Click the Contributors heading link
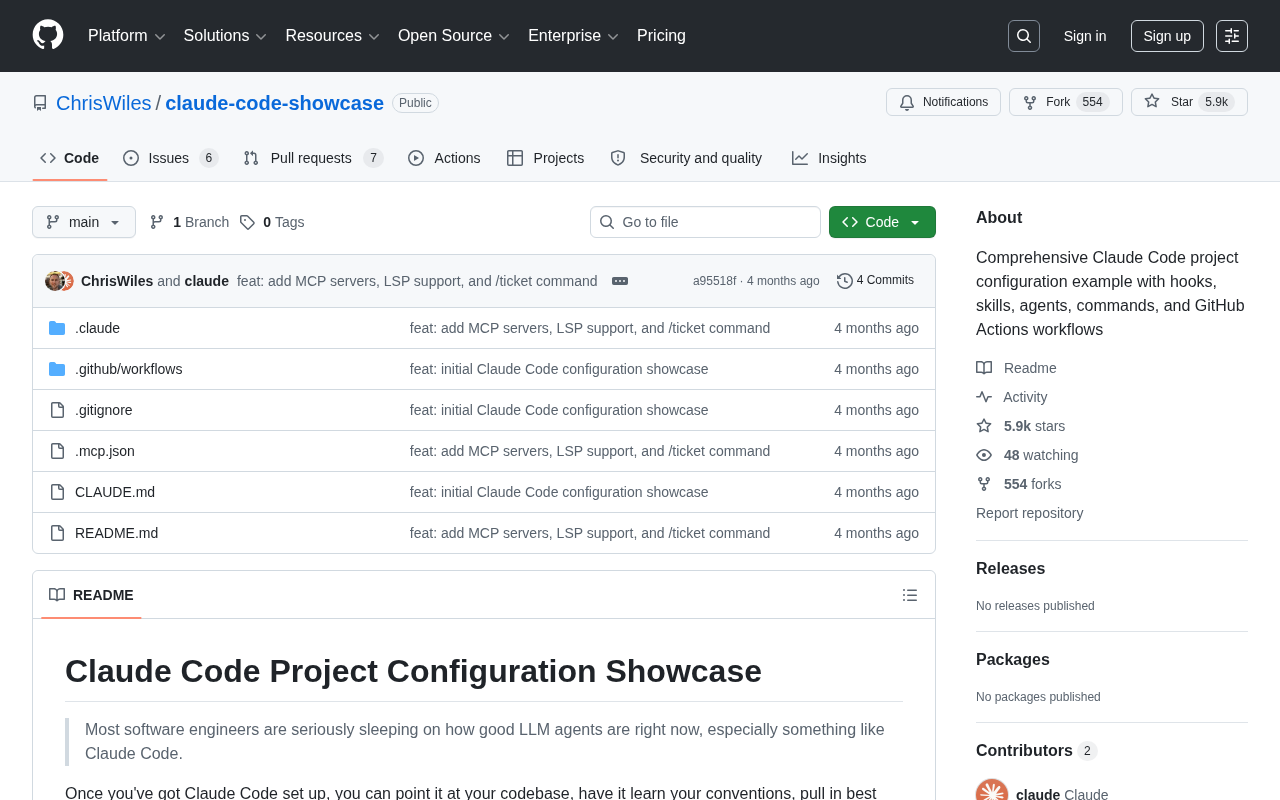 coord(1036,751)
